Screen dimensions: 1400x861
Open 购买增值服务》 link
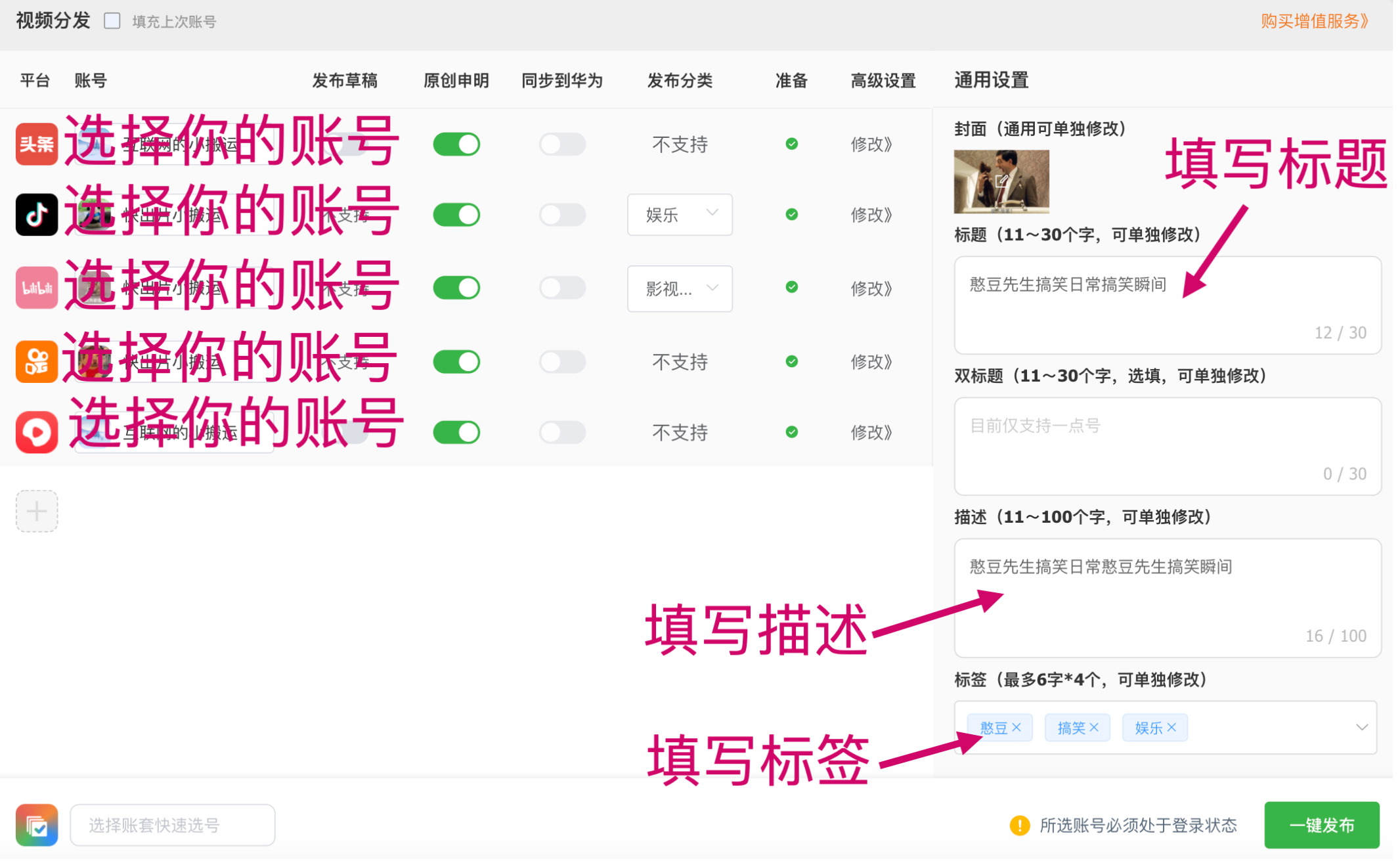pos(1314,21)
